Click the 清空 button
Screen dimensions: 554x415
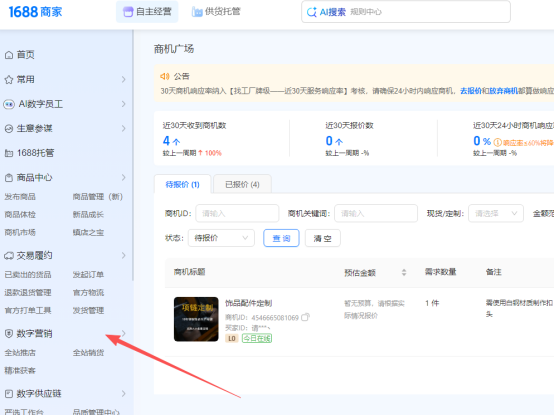323,238
